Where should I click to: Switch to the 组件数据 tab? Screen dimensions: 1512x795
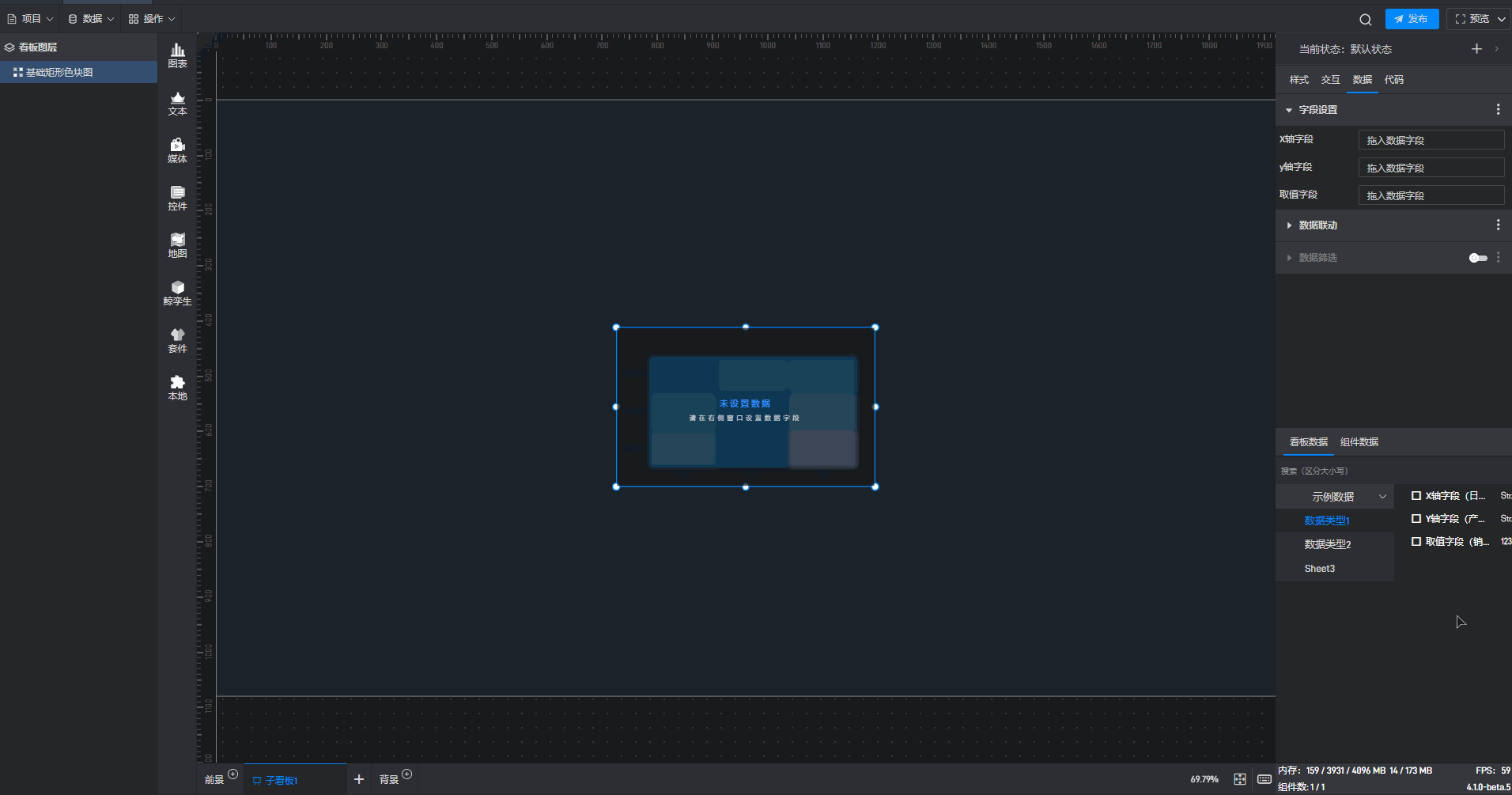pyautogui.click(x=1359, y=442)
